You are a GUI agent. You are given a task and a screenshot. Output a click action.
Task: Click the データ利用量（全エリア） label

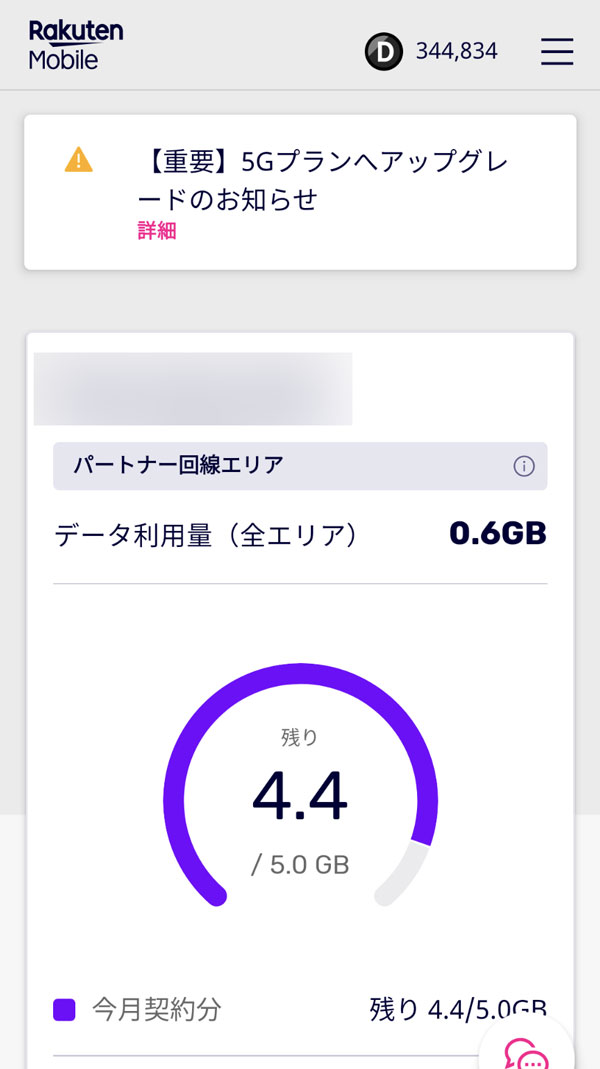pyautogui.click(x=206, y=535)
